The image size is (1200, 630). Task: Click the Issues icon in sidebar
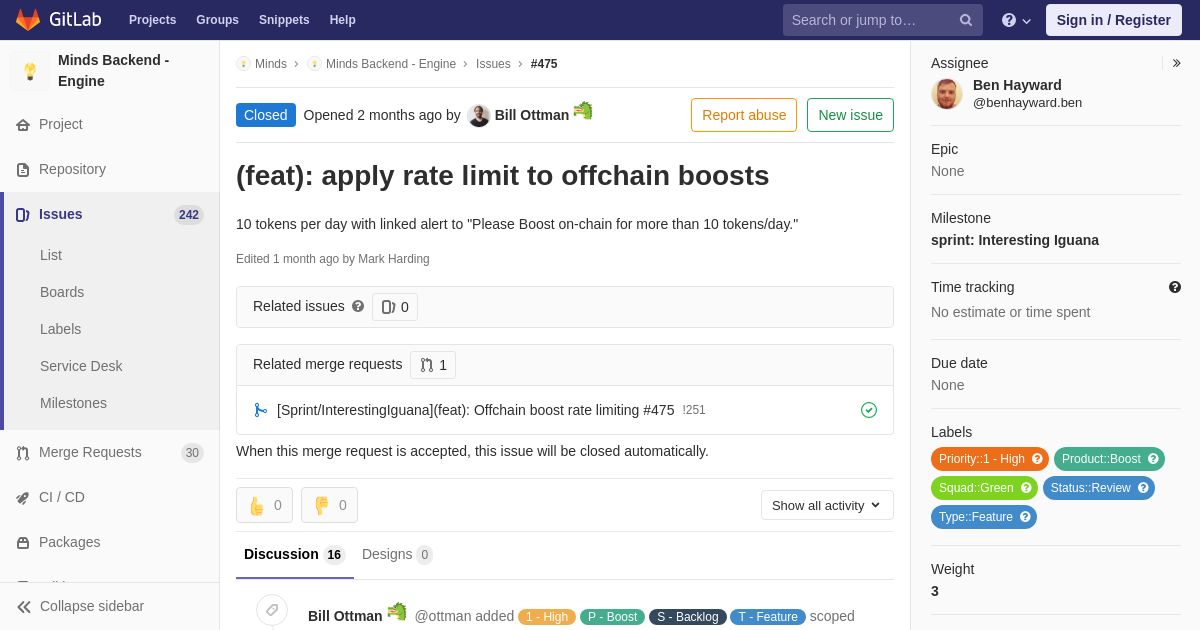23,215
